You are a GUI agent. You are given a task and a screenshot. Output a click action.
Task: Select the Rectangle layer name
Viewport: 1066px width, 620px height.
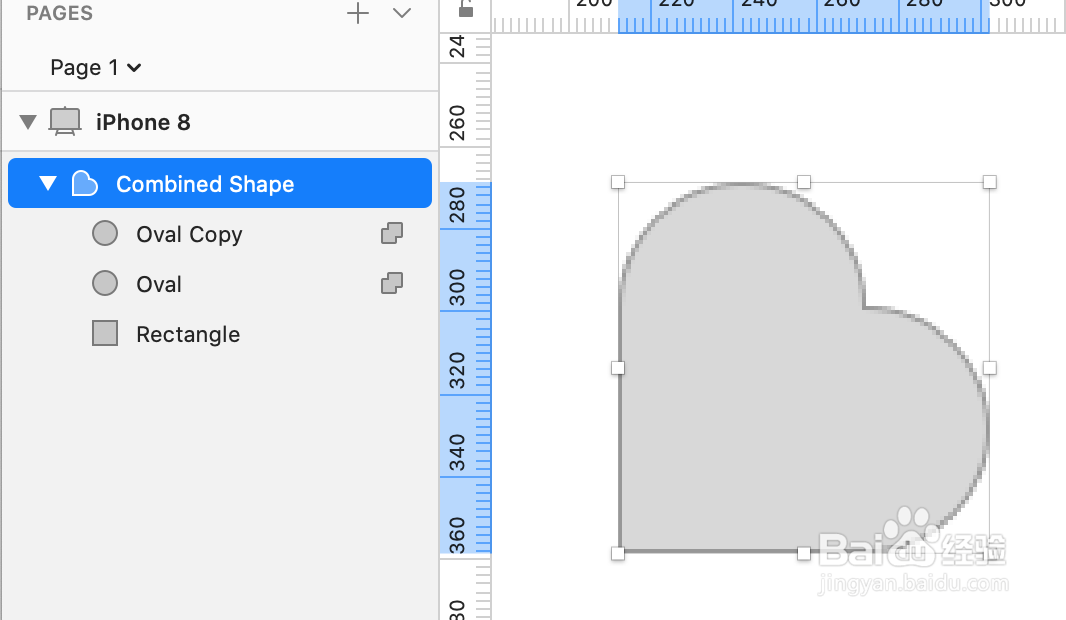coord(188,334)
